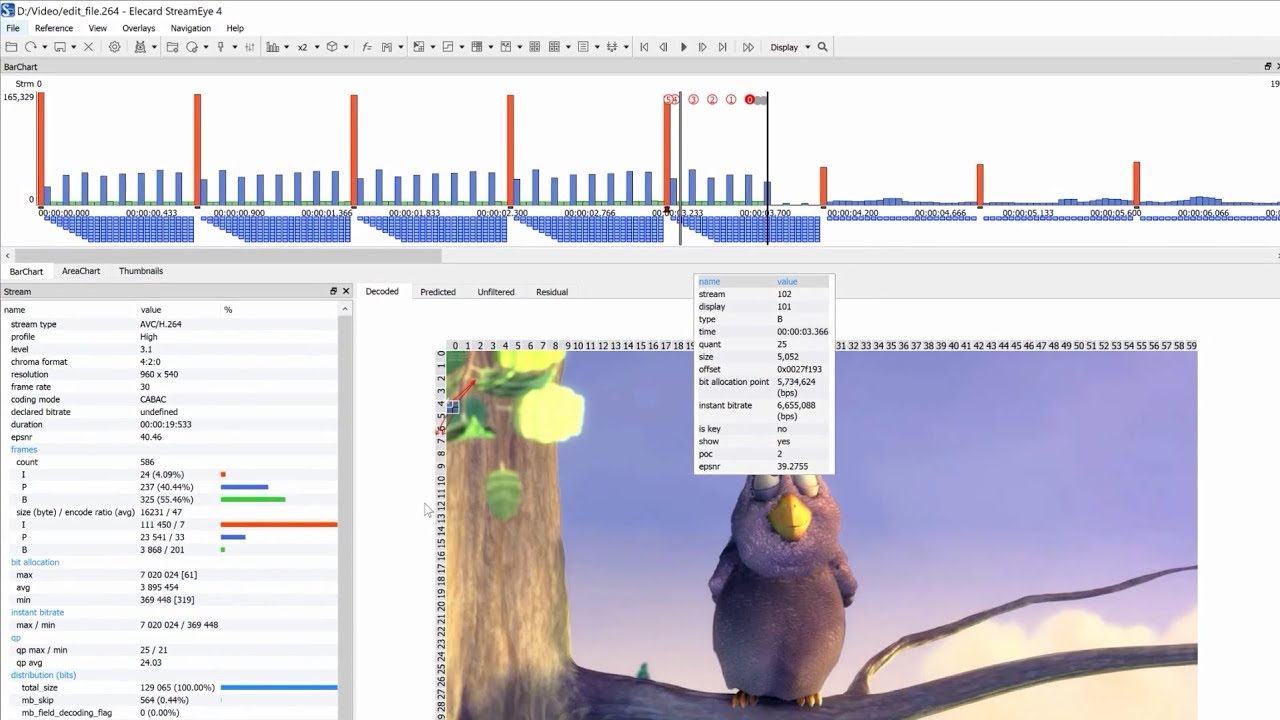Open the Overlays menu
Screen dimensions: 1280x720
tap(139, 28)
